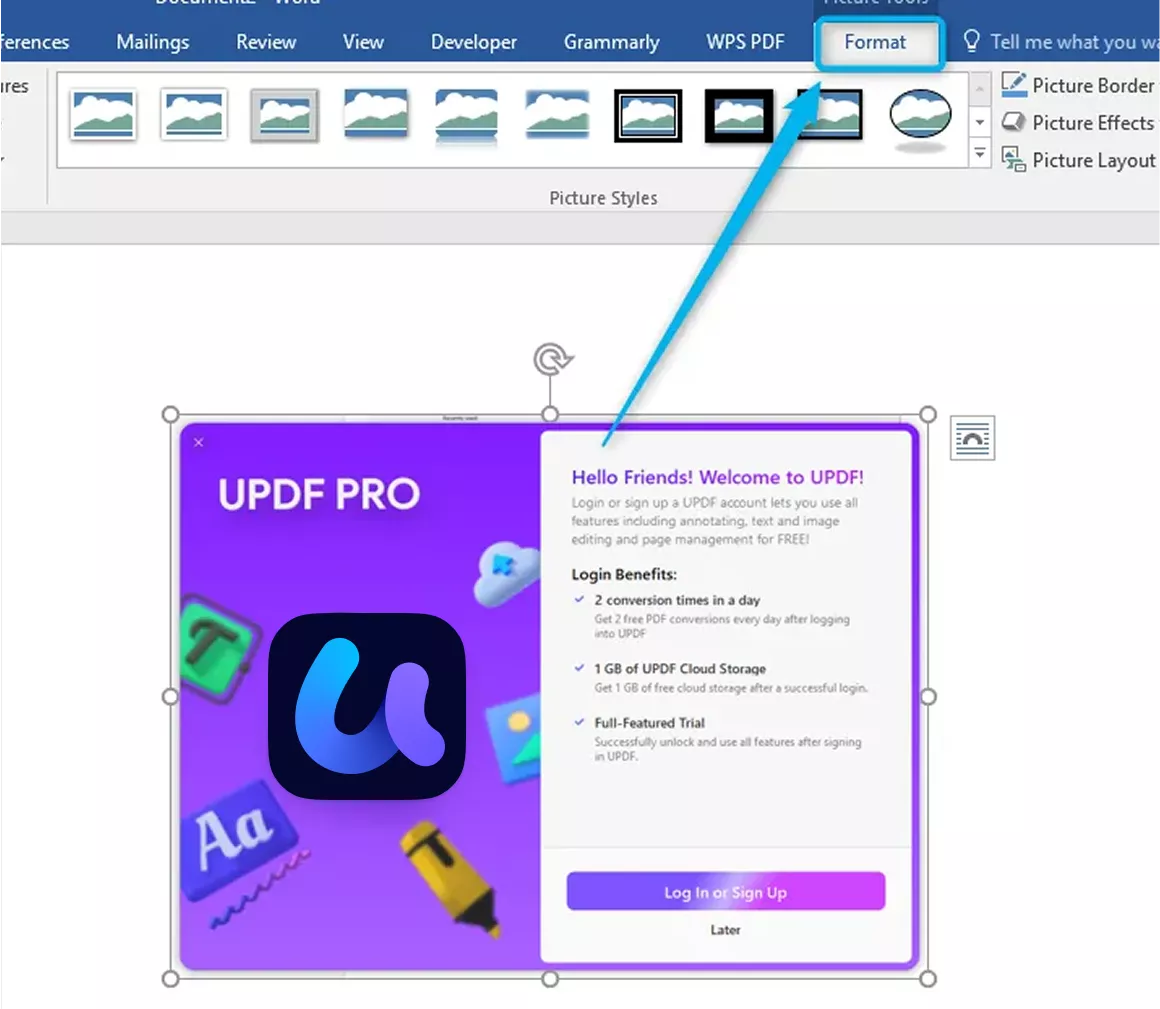Click the 'UPDF PRO' title text

coord(319,494)
